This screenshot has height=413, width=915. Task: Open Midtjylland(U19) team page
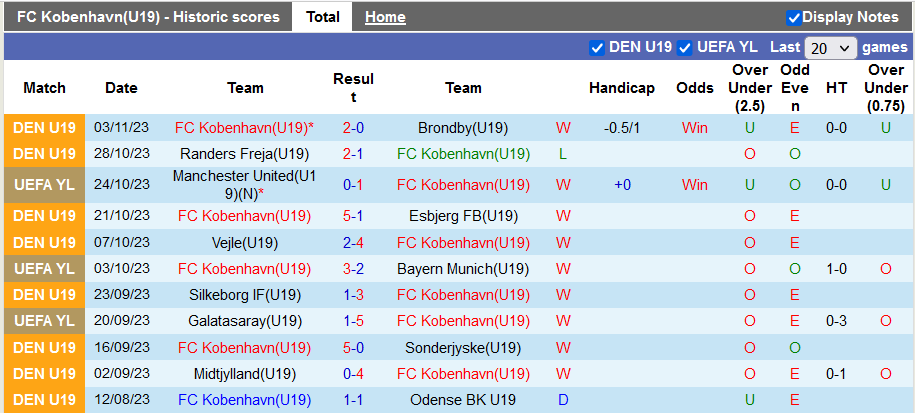point(245,374)
